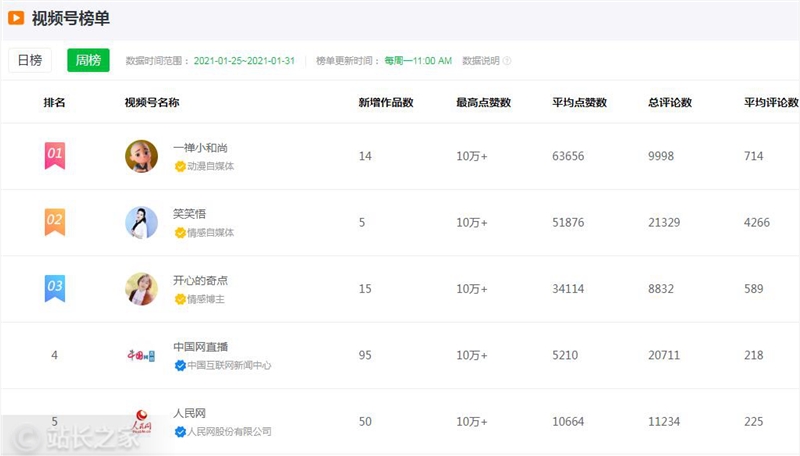Open 一禅小和尚 avatar thumbnail
Screen dimensions: 800x456
[141, 156]
